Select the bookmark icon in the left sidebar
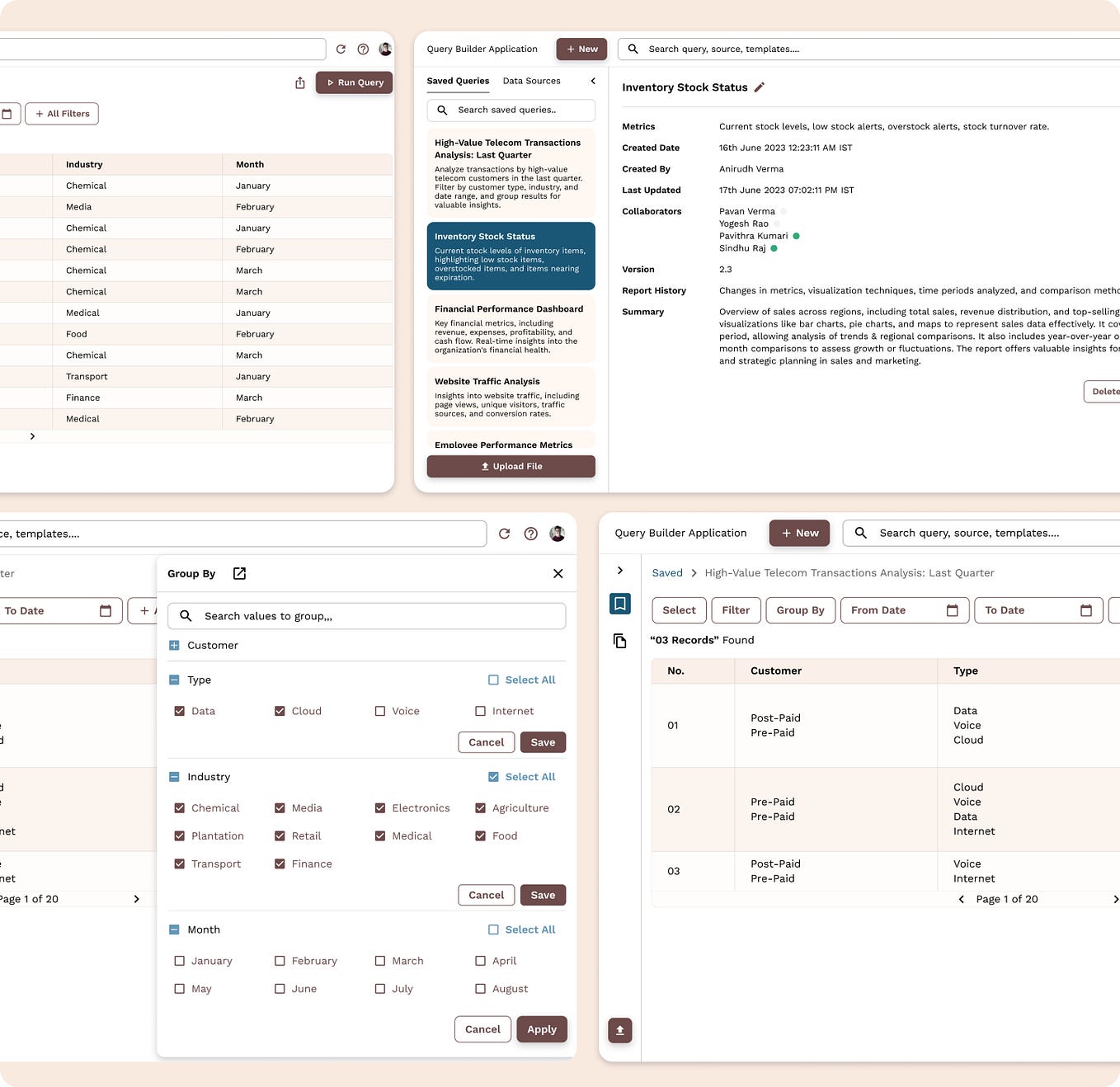Image resolution: width=1120 pixels, height=1087 pixels. tap(620, 604)
